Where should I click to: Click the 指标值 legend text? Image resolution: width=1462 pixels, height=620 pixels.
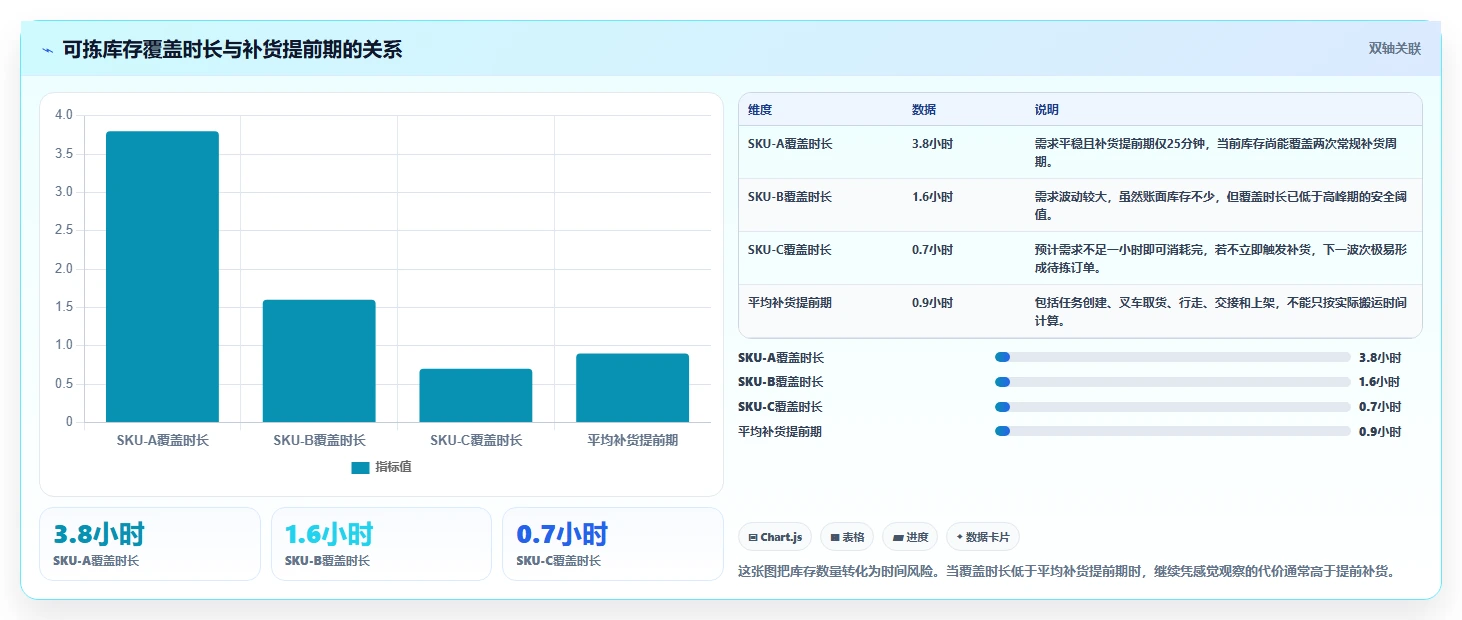[x=393, y=467]
